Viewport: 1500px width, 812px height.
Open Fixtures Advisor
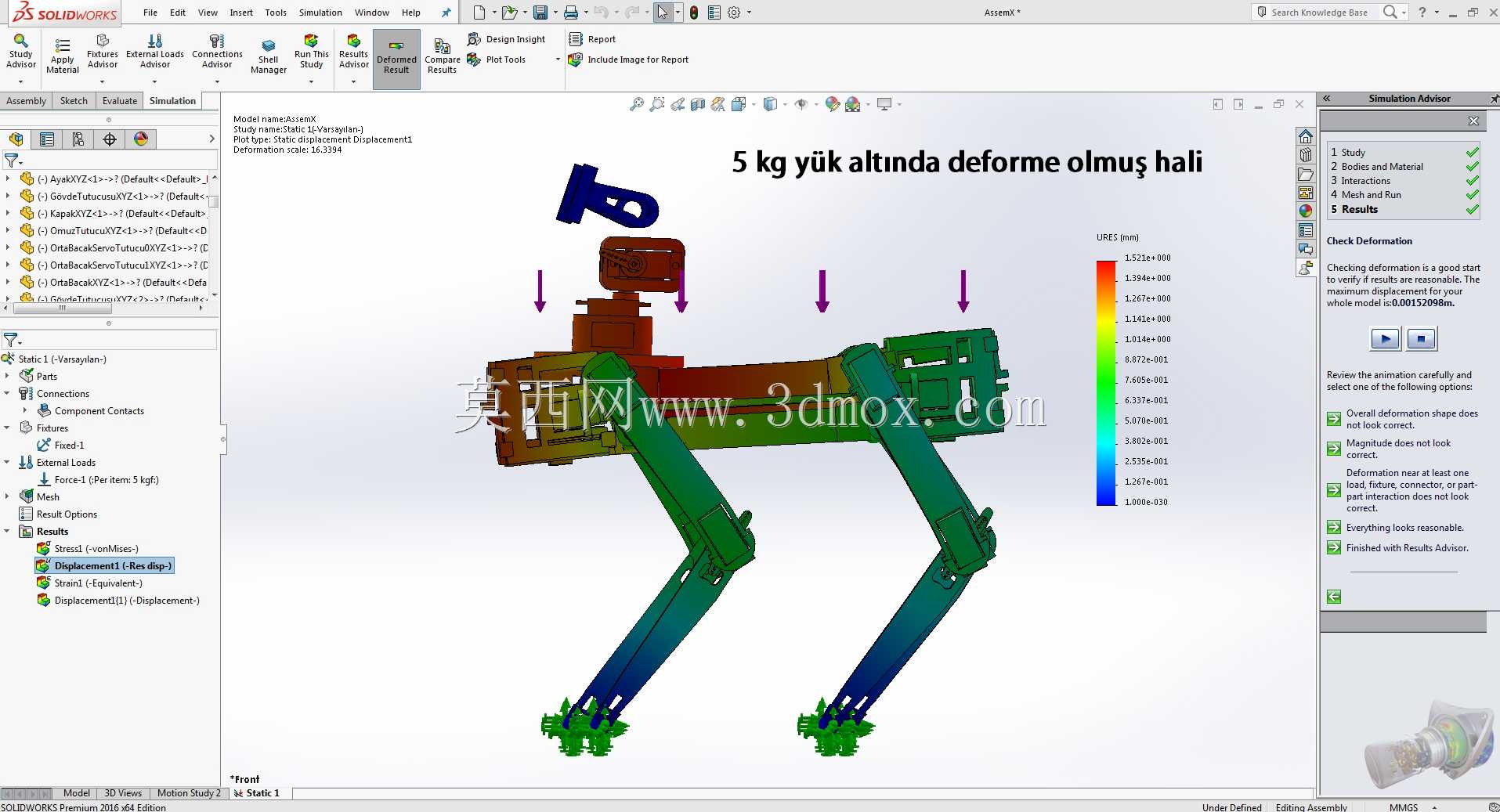103,52
